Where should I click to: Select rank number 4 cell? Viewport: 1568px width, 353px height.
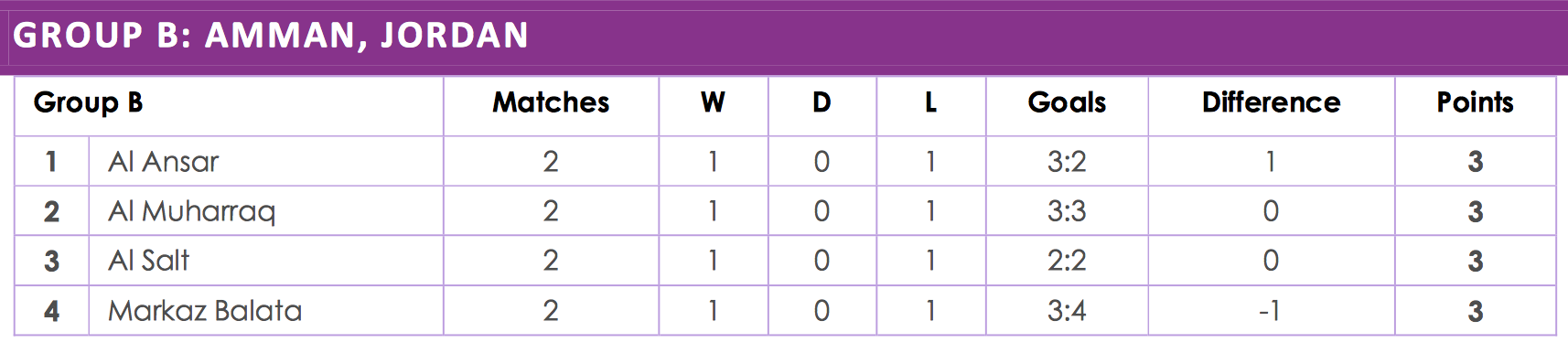pyautogui.click(x=52, y=311)
